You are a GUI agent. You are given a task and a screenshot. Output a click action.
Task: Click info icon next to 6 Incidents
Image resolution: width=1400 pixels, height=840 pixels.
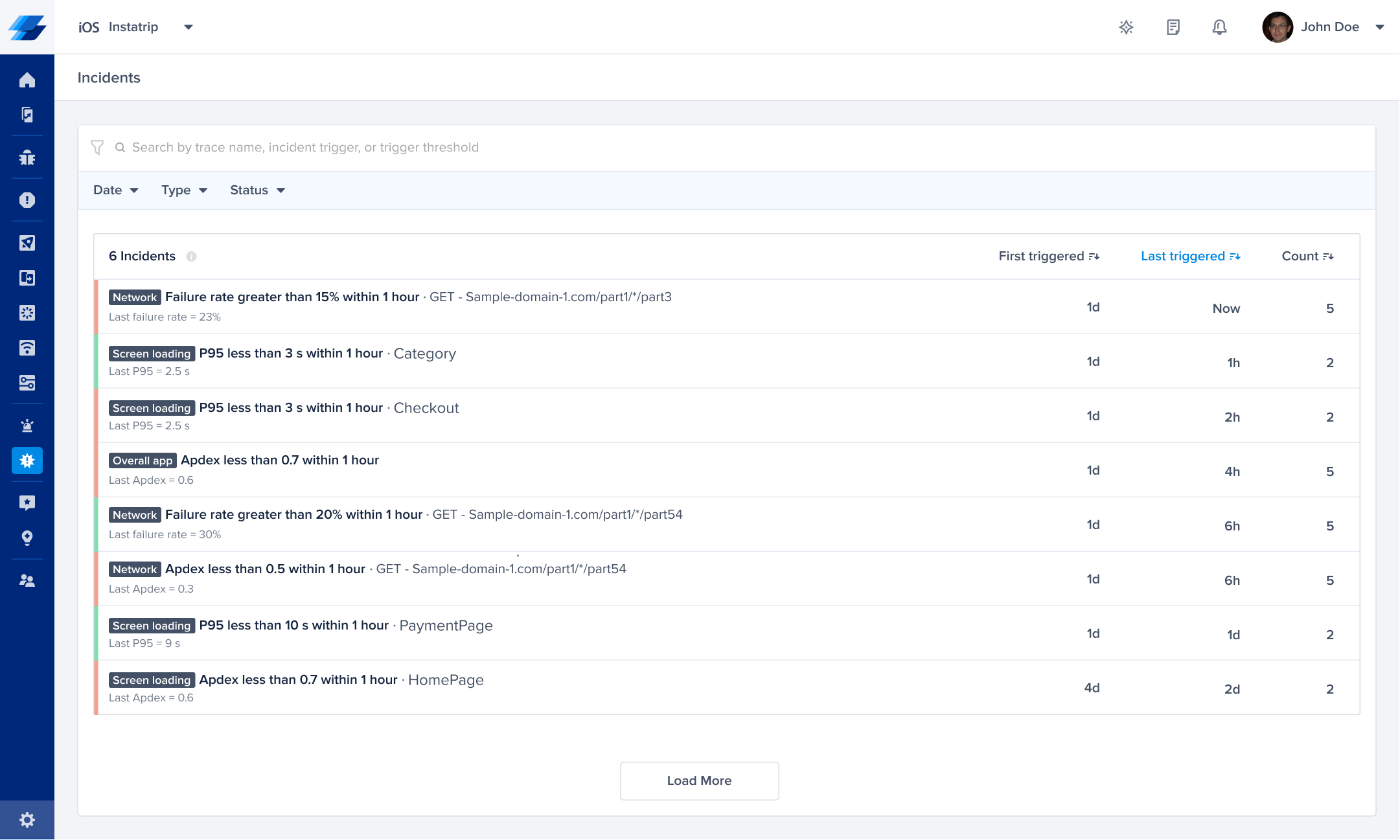click(x=191, y=256)
